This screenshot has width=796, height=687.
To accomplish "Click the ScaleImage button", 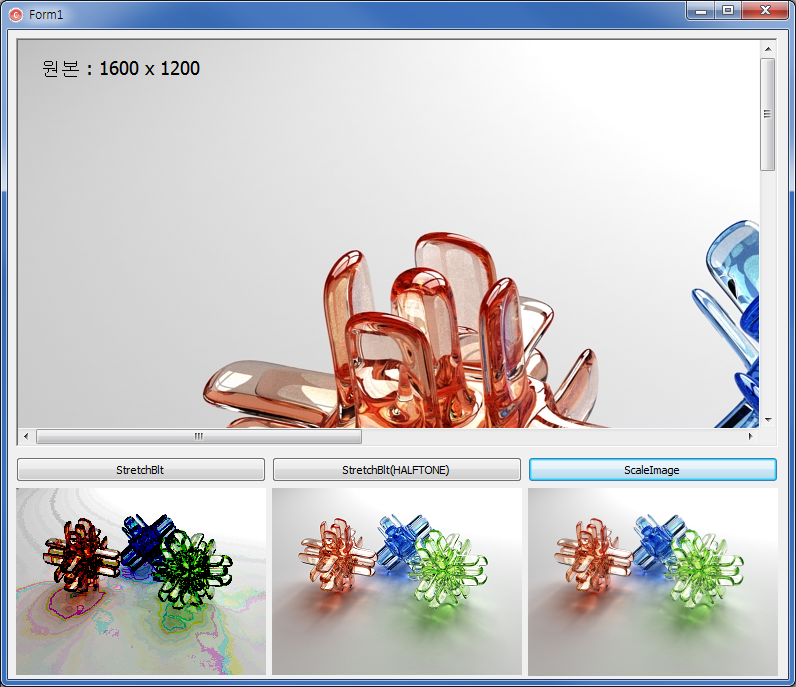I will click(x=652, y=470).
